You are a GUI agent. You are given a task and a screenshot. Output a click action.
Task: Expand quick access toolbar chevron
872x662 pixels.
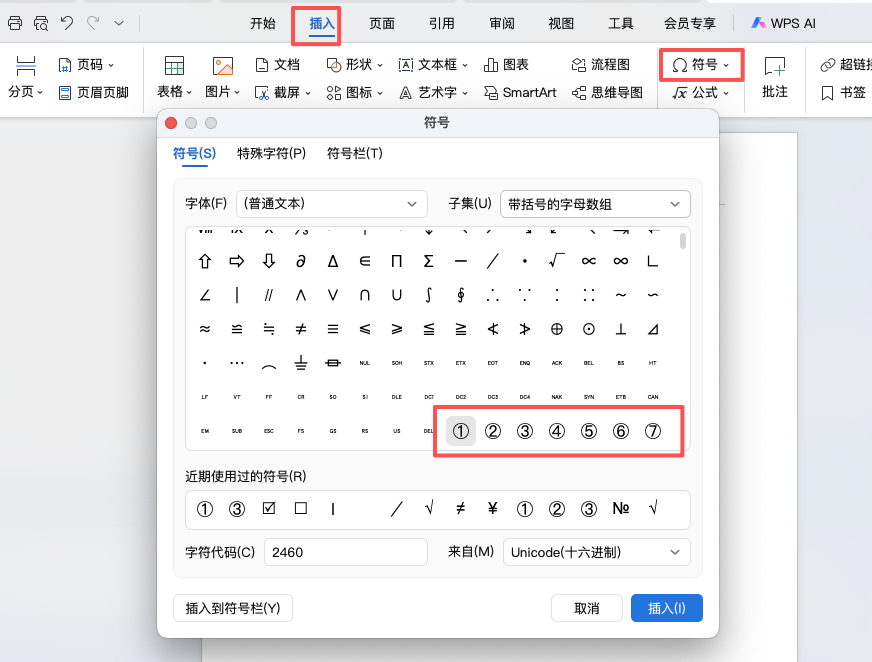(118, 23)
